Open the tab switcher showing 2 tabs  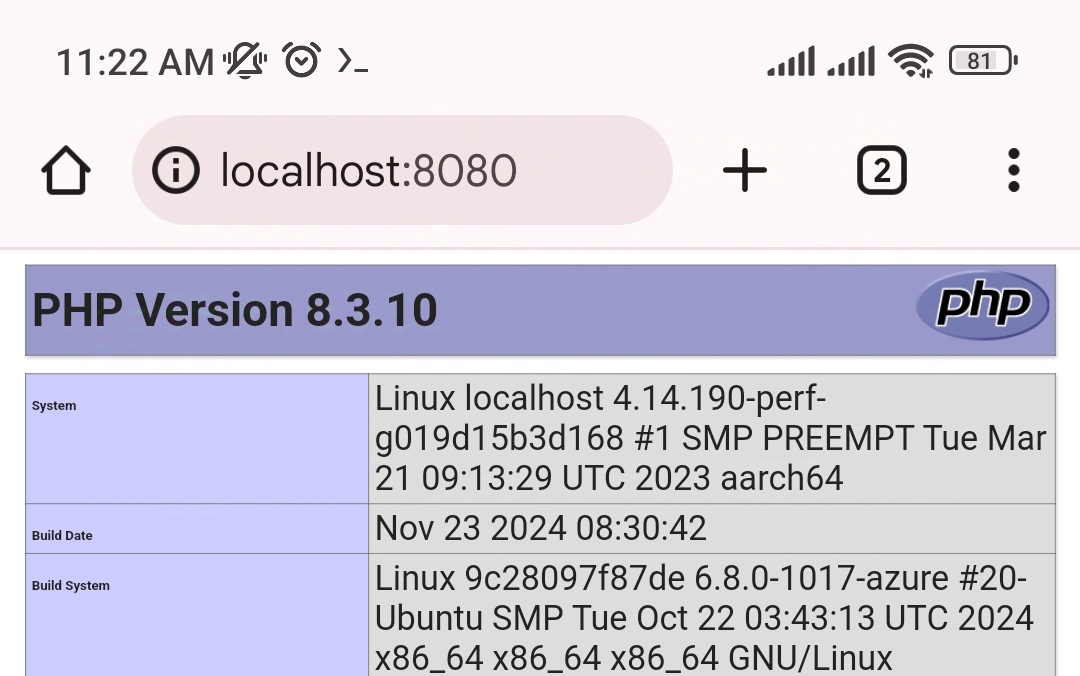[x=882, y=170]
